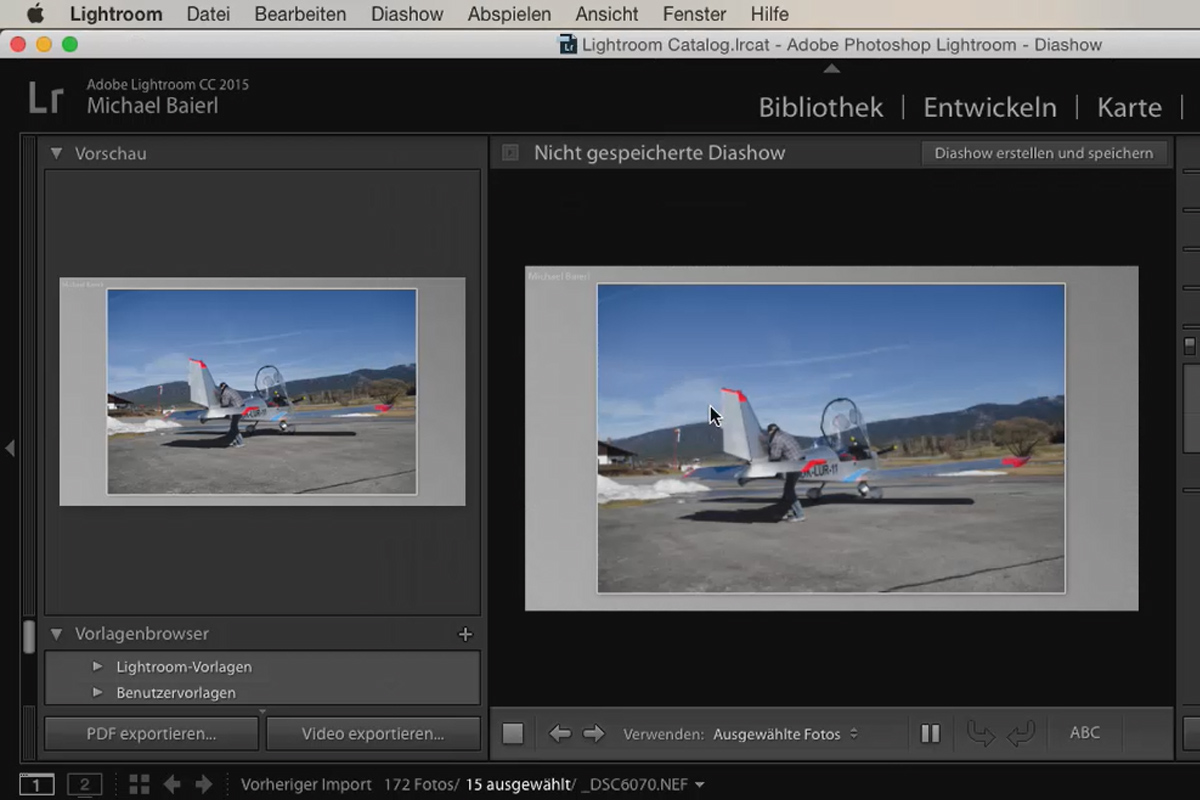Collapse the Vorschau panel
The image size is (1200, 800).
coord(56,154)
